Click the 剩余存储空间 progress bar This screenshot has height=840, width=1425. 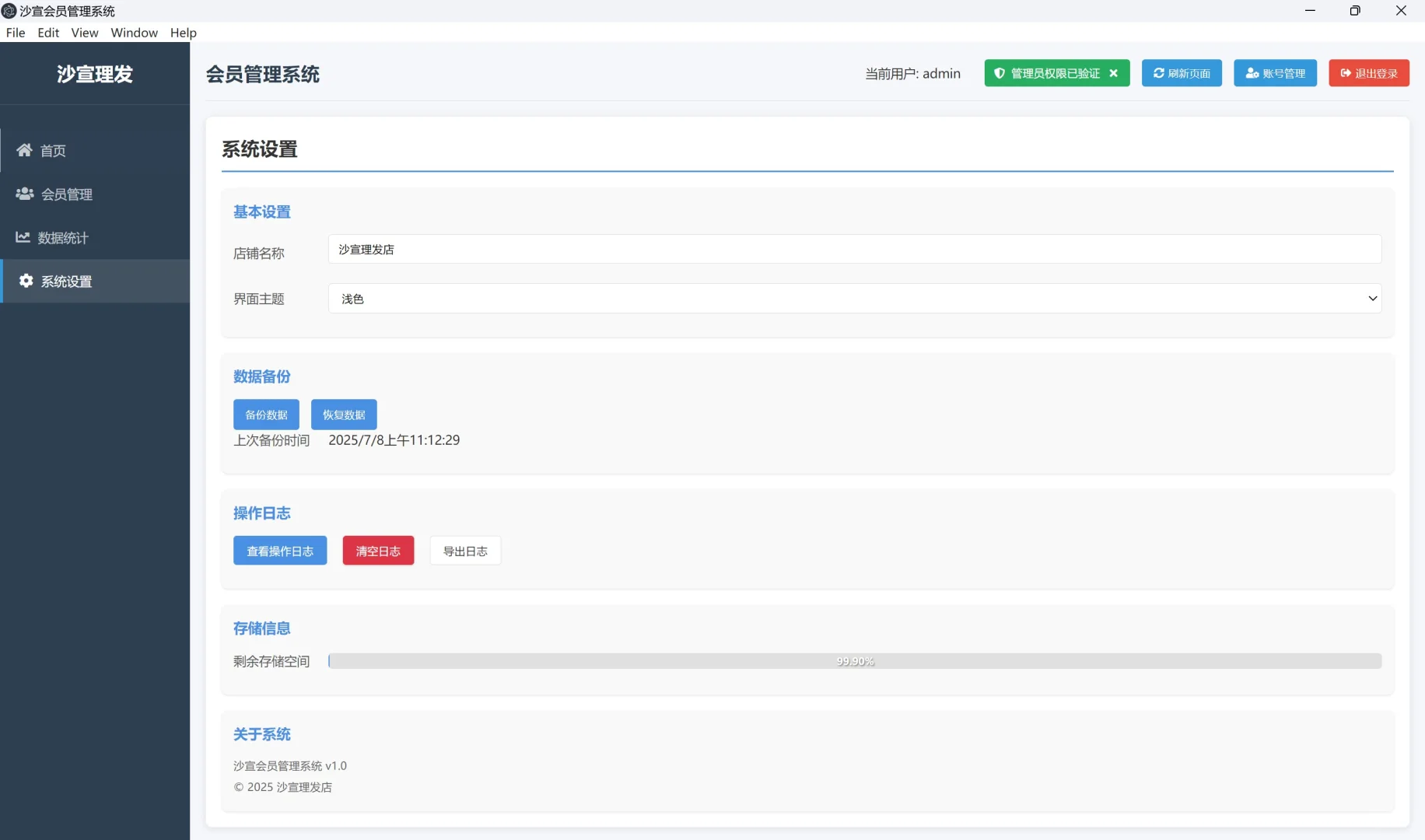(x=855, y=661)
